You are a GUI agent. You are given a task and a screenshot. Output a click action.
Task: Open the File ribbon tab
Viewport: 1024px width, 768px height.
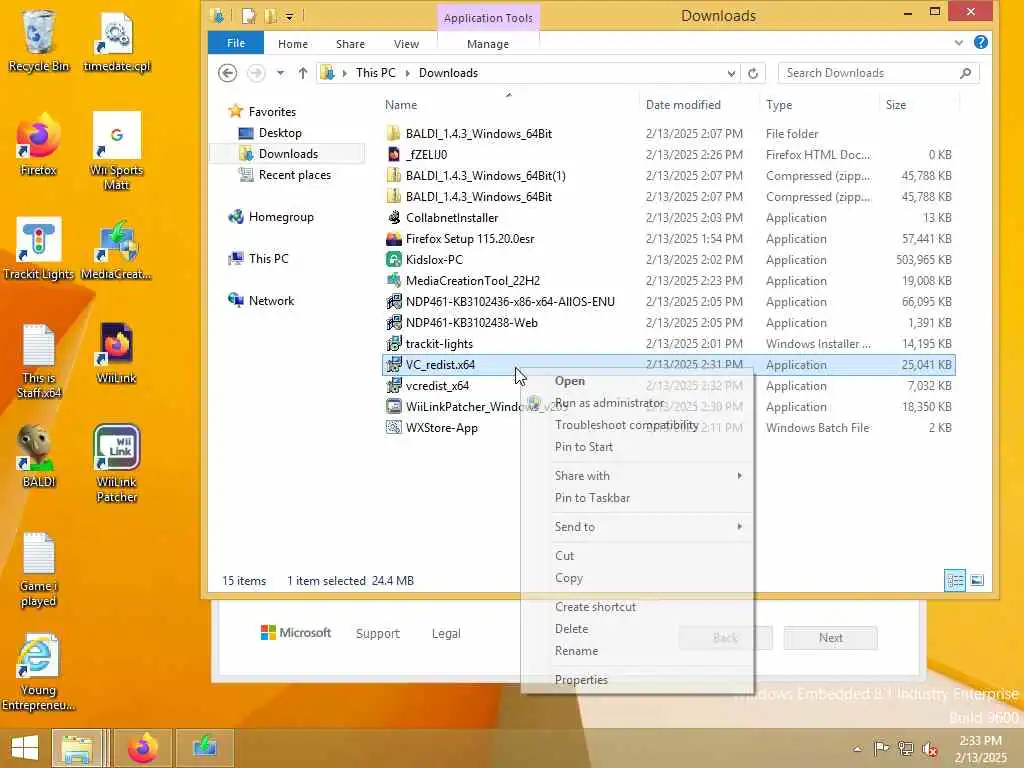[236, 43]
